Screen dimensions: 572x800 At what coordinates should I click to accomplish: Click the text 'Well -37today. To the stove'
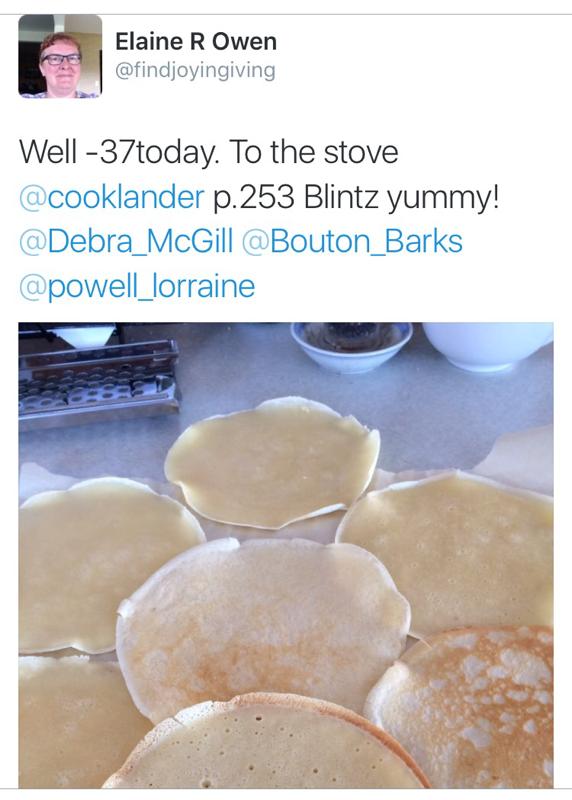[208, 152]
